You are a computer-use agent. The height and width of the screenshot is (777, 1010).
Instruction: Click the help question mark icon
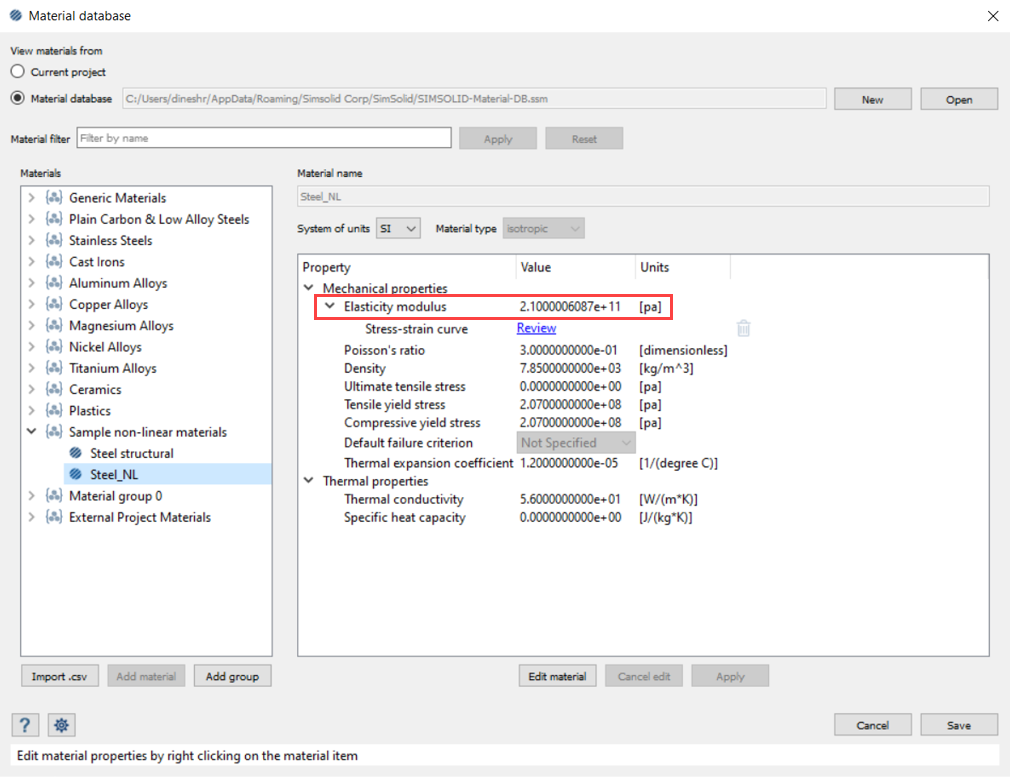(x=25, y=725)
